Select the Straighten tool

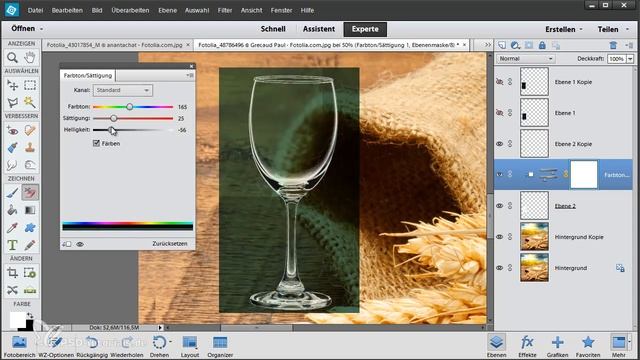[x=30, y=290]
